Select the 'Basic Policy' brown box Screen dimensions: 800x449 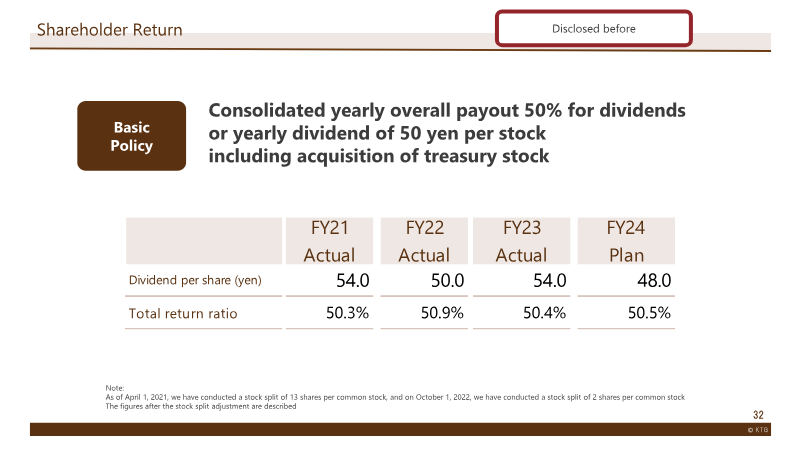point(132,136)
